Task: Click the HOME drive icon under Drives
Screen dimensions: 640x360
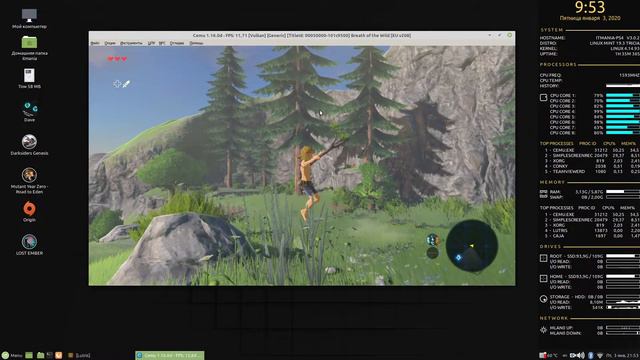Action: (543, 278)
